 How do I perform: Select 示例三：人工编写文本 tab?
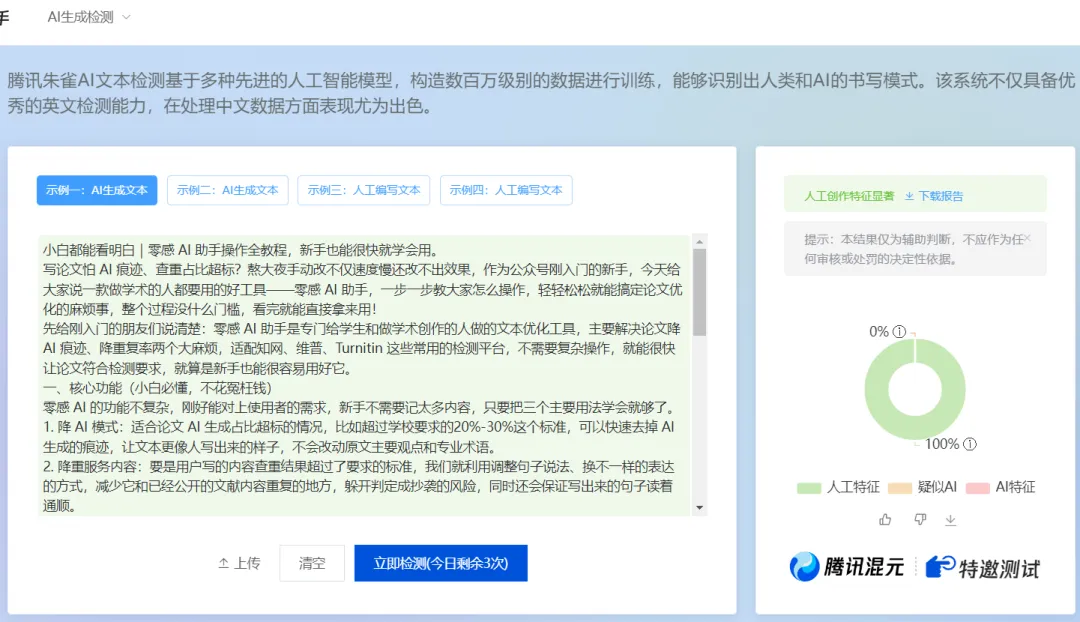click(364, 190)
